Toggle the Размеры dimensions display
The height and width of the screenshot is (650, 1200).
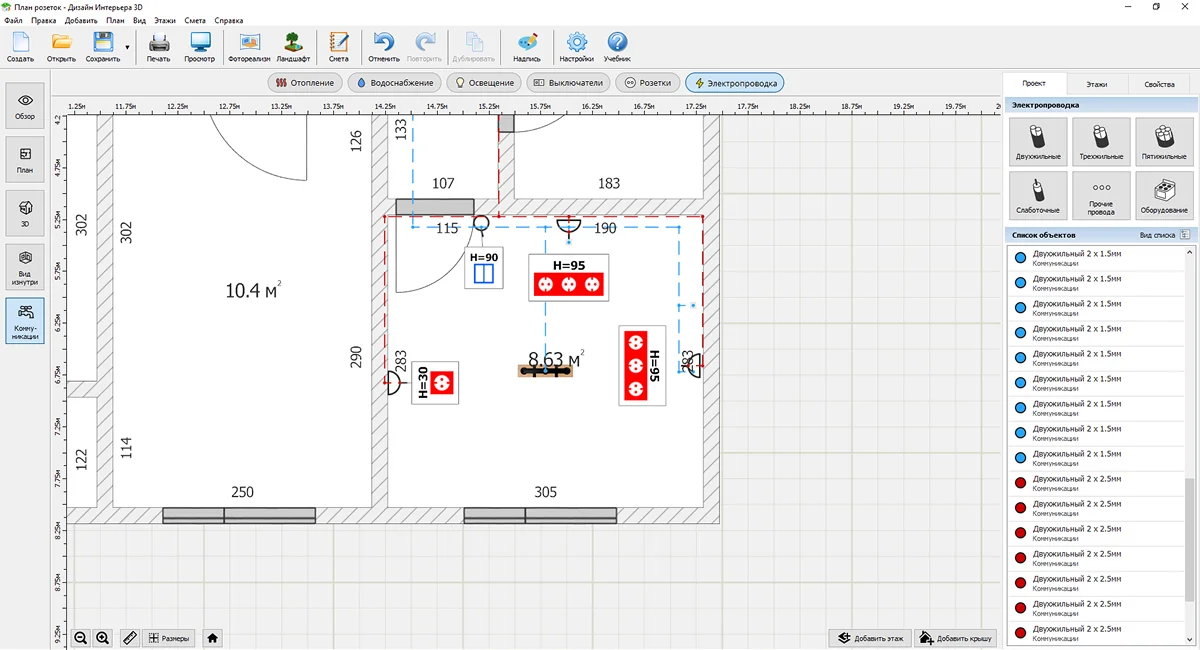coord(168,638)
